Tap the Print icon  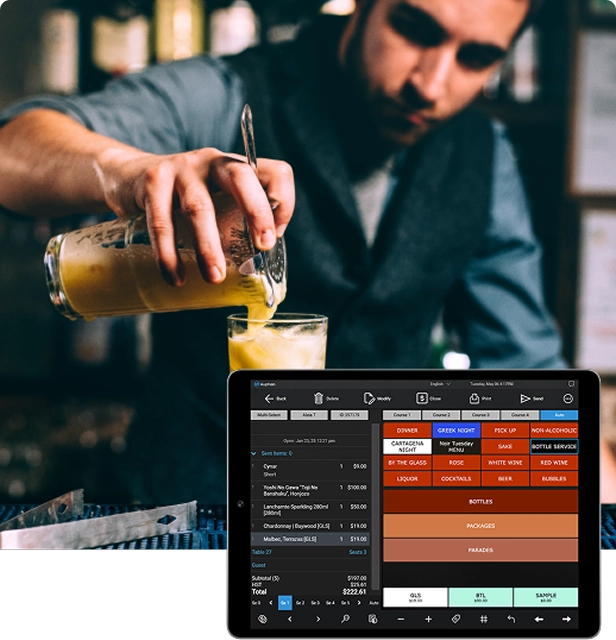[473, 398]
